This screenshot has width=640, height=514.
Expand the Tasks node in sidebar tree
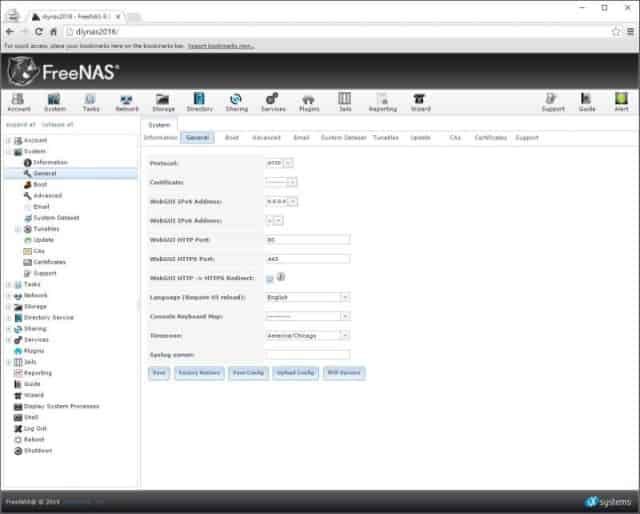coord(9,285)
